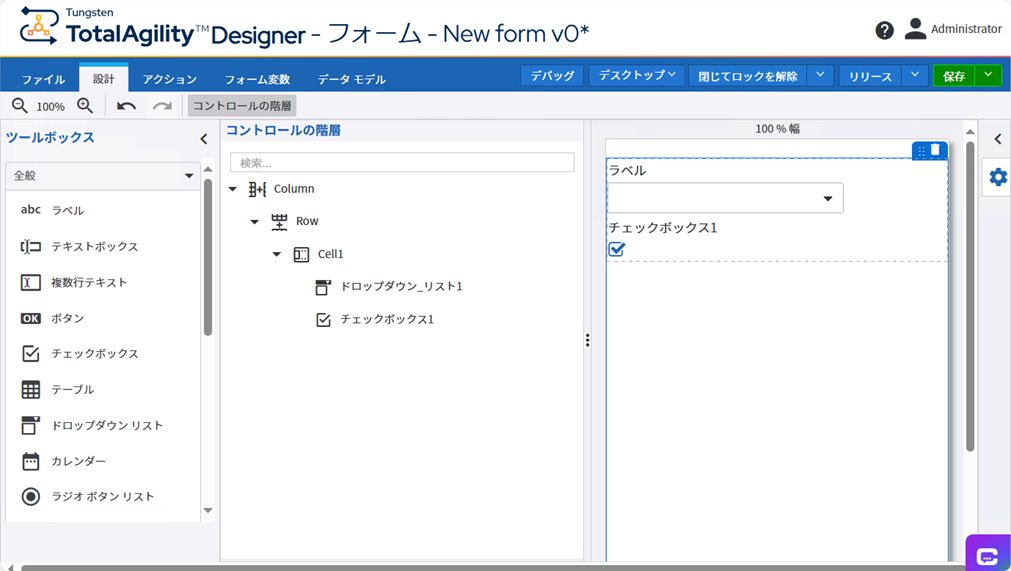Click the デバッグ button
This screenshot has height=571, width=1011.
click(x=552, y=76)
